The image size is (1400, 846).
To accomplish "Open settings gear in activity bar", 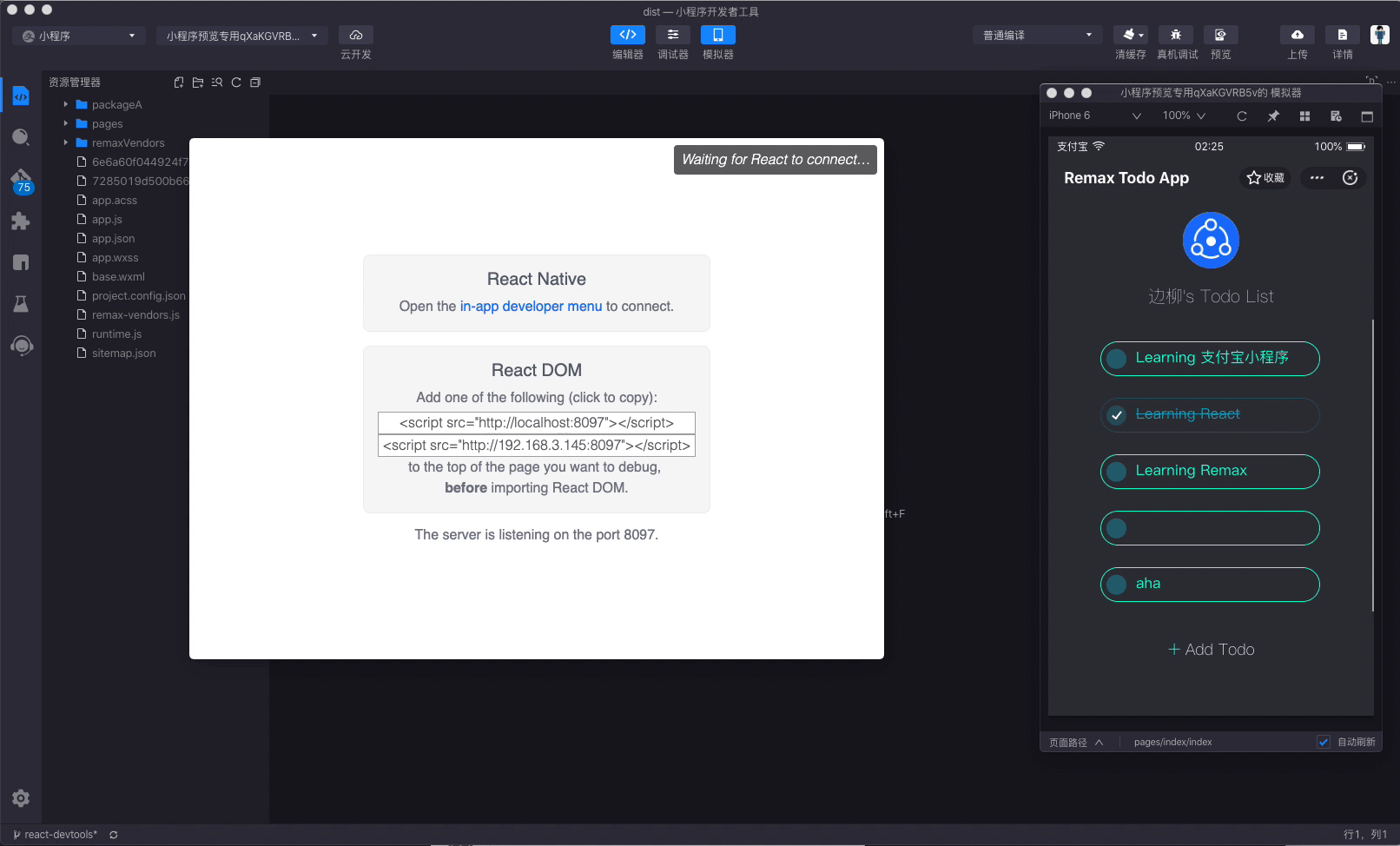I will pos(21,798).
